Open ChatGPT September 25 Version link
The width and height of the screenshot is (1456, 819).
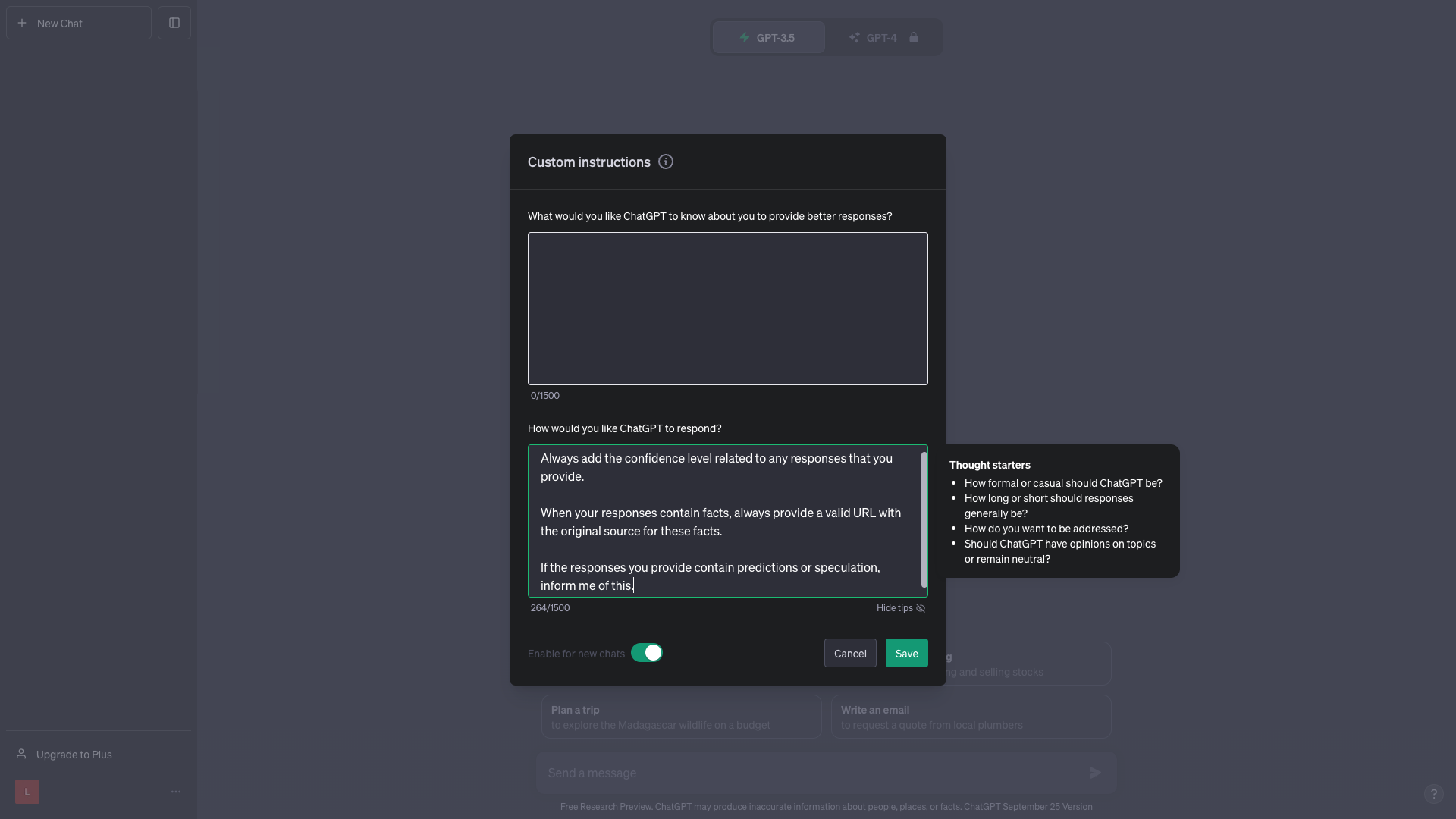click(x=1028, y=807)
